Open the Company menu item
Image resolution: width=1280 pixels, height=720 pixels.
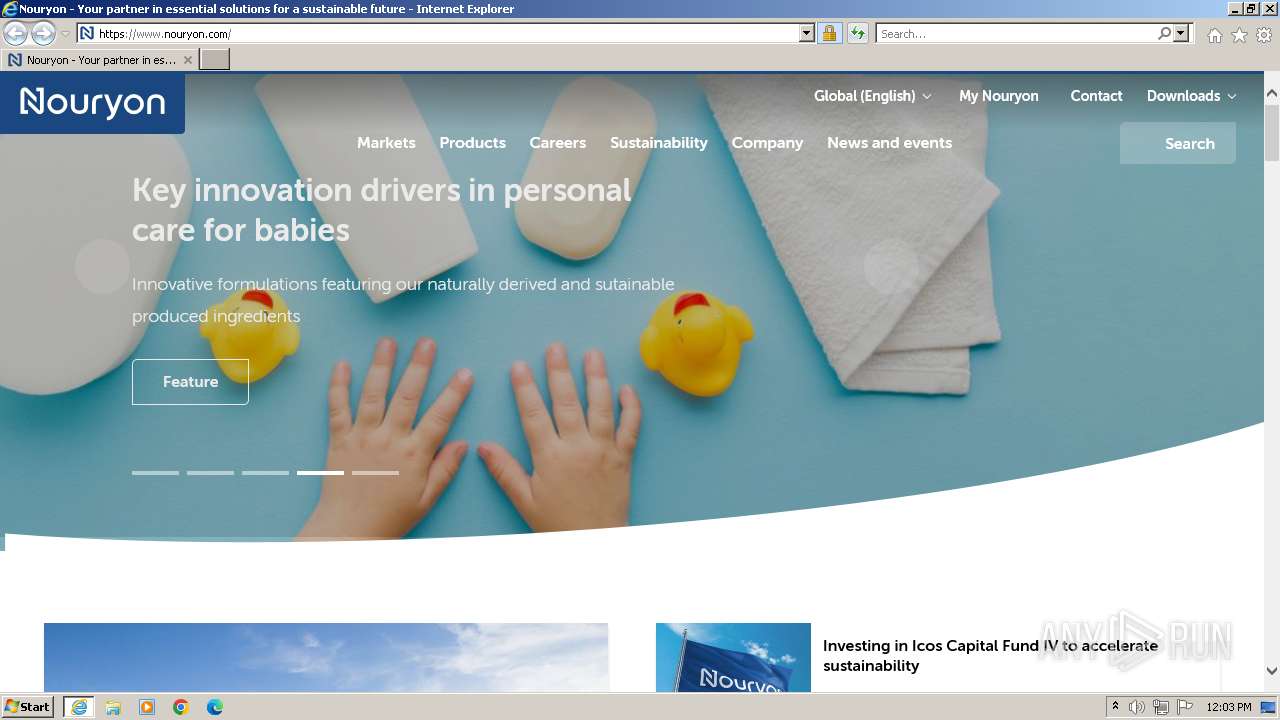pyautogui.click(x=767, y=143)
